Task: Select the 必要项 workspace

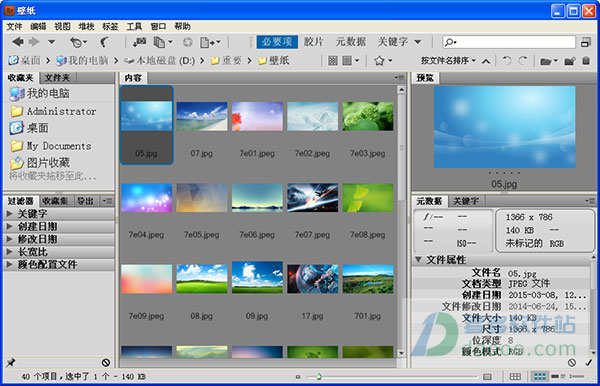Action: click(x=277, y=42)
